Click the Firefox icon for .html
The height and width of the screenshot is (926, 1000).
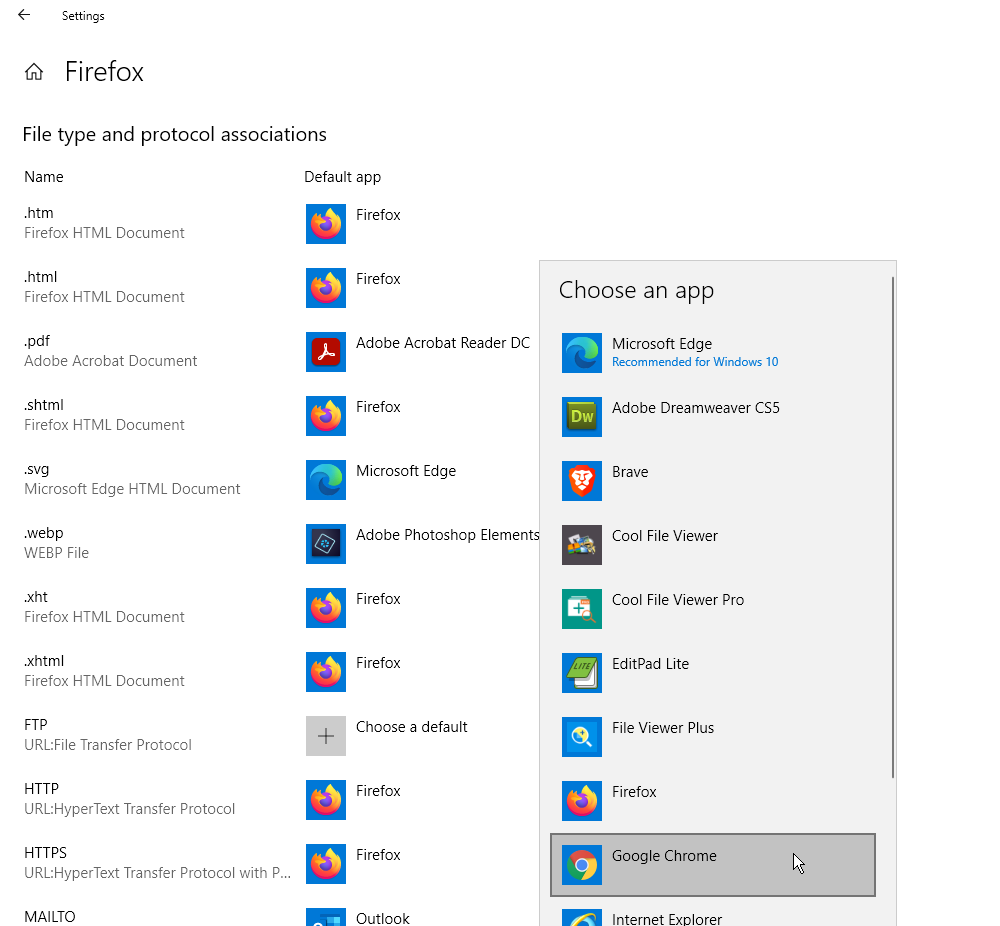pos(326,288)
